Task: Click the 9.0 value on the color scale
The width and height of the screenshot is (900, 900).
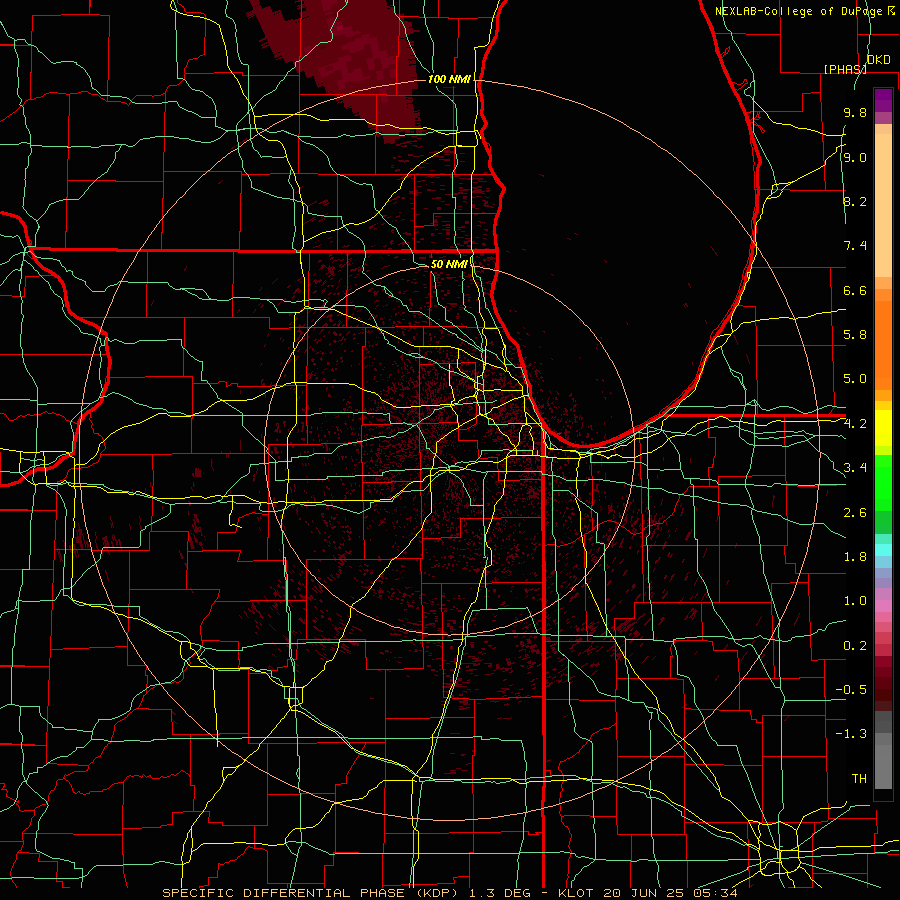Action: tap(855, 157)
